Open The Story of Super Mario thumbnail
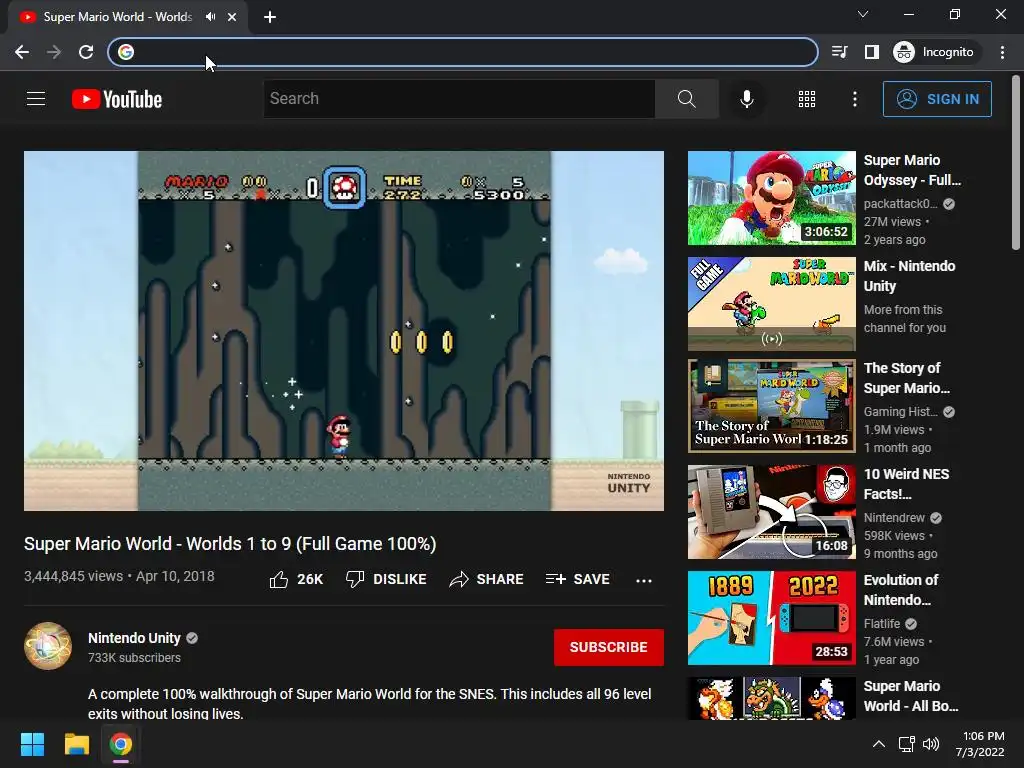Viewport: 1024px width, 768px height. click(x=771, y=406)
